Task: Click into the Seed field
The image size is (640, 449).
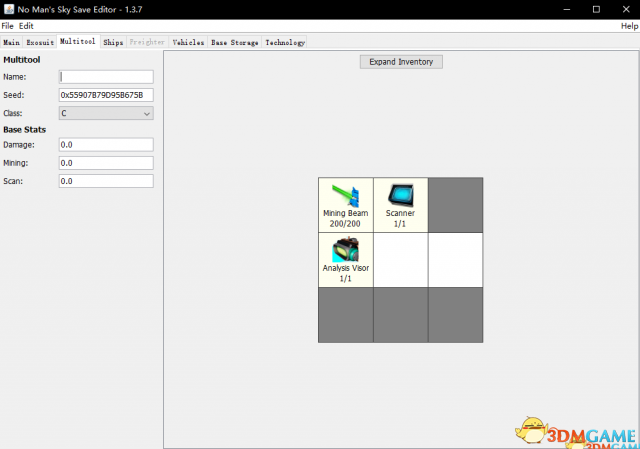Action: (106, 95)
